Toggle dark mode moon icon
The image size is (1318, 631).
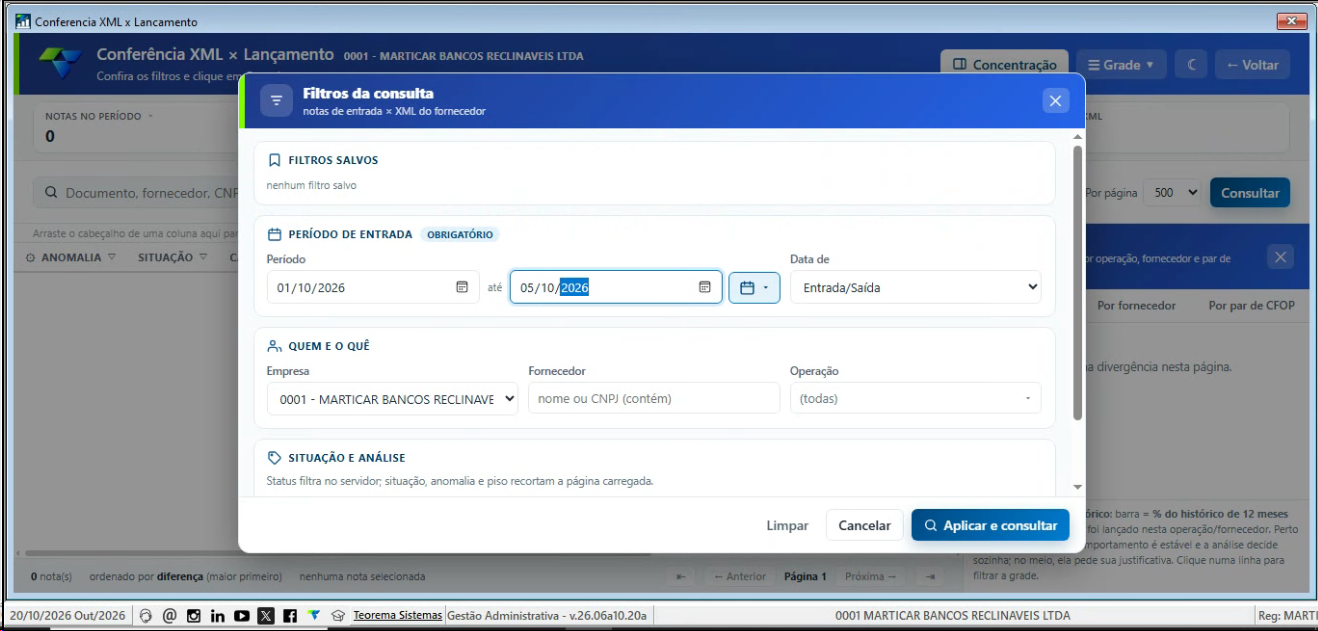click(1191, 65)
